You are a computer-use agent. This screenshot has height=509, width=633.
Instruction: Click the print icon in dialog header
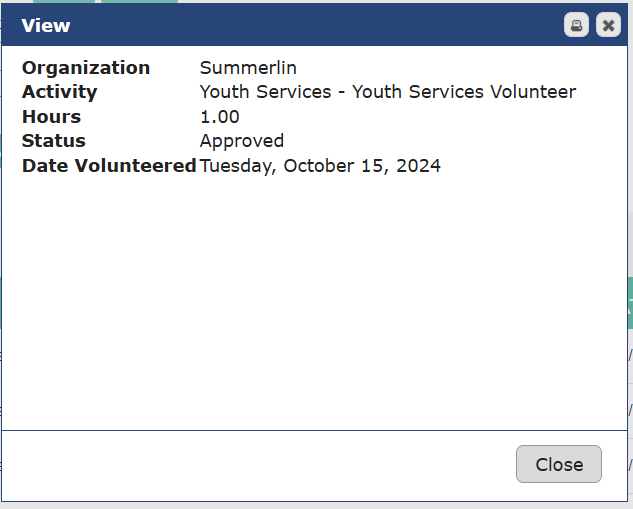pyautogui.click(x=576, y=25)
